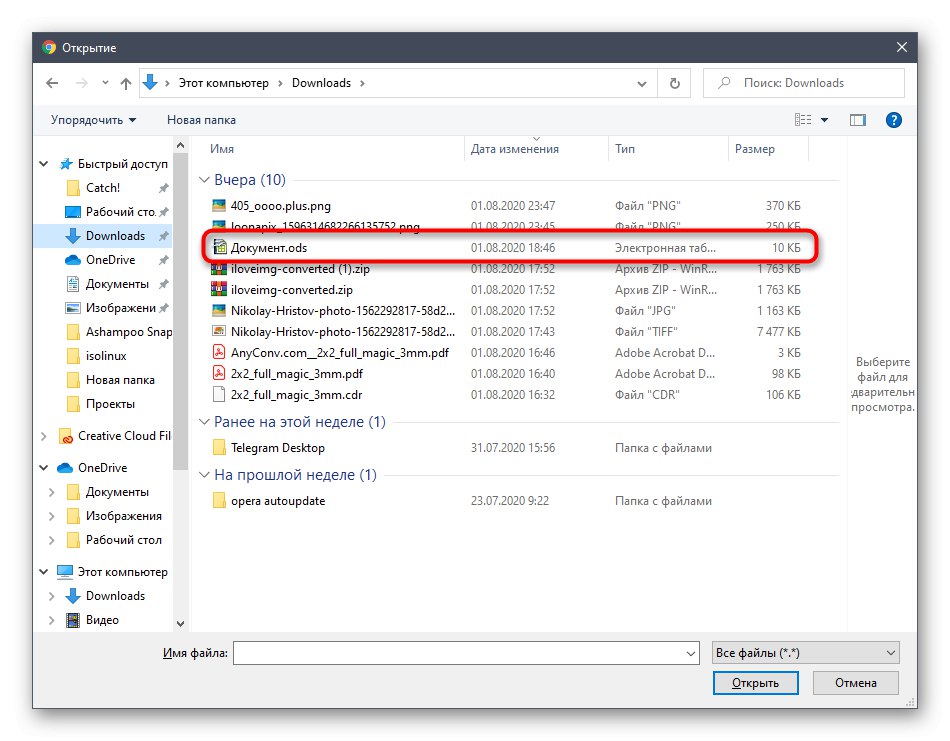Open Catch! folder in quick access
Screen dimensions: 950x741
(x=102, y=188)
